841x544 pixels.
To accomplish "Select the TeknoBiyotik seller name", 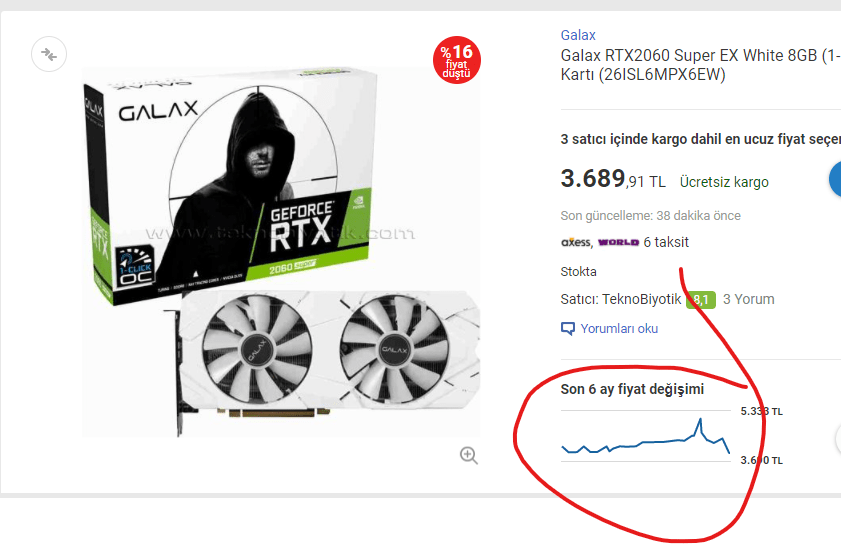I will click(641, 299).
